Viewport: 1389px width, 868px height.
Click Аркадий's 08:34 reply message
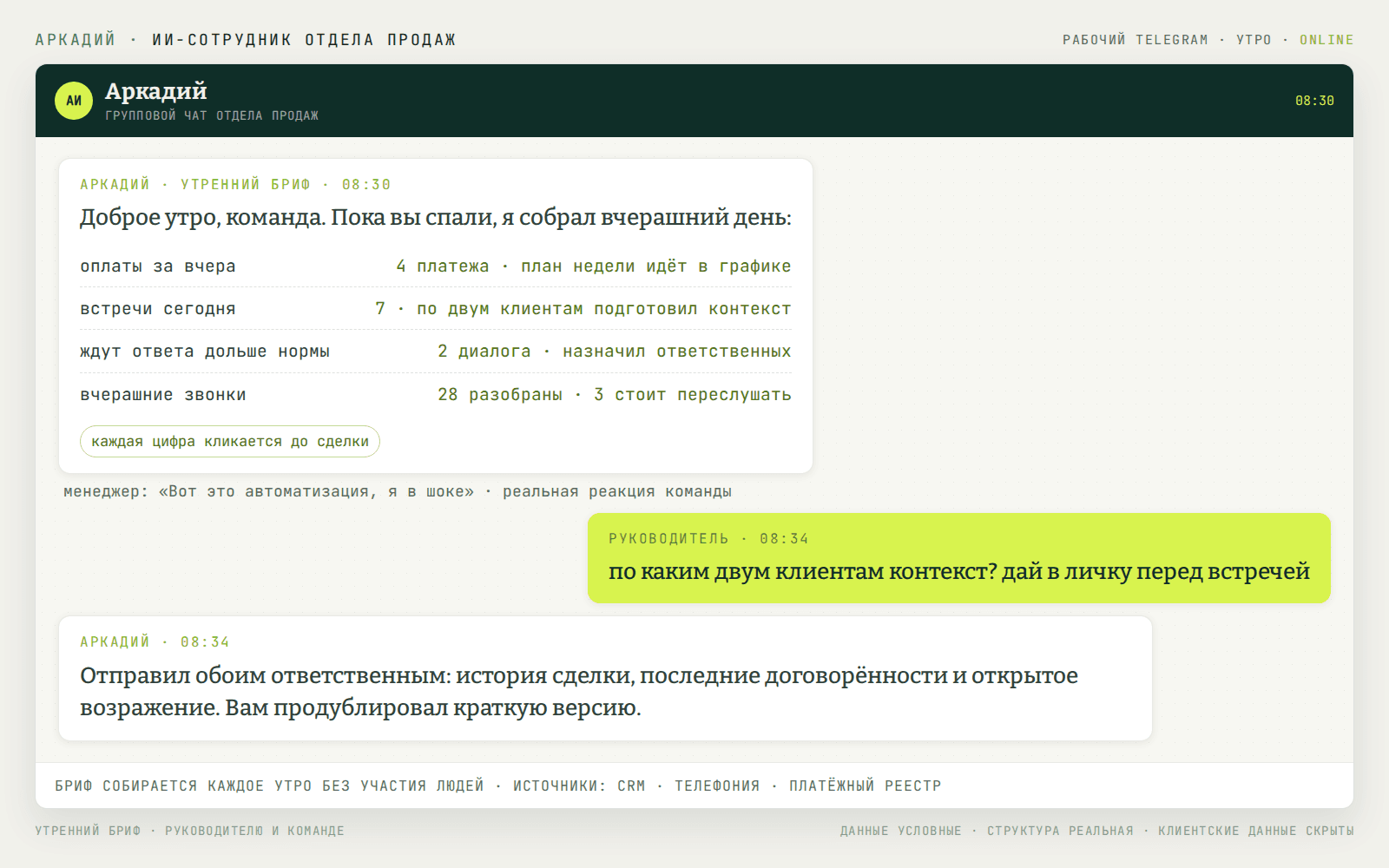(605, 678)
